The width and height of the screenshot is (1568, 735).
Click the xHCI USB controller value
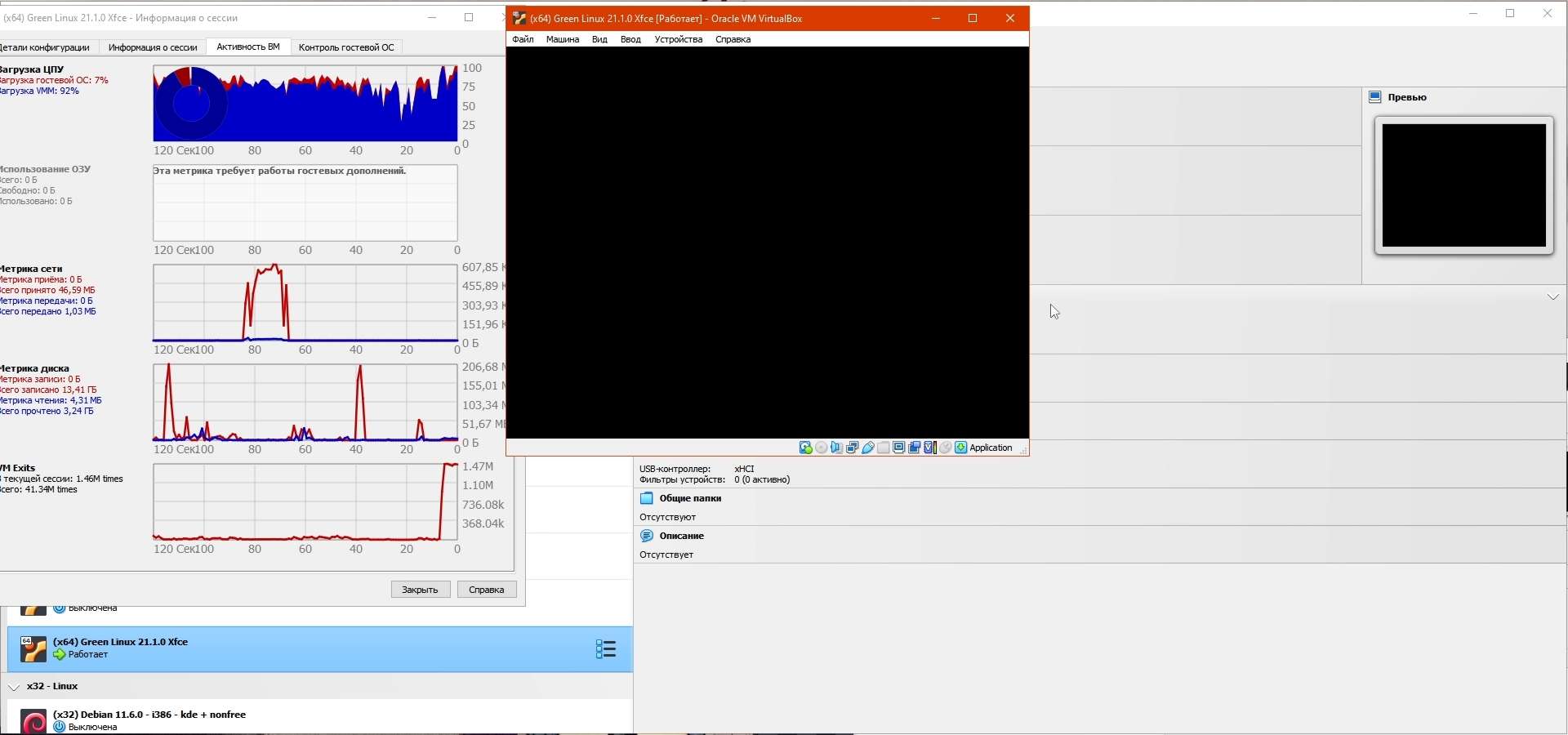(x=745, y=469)
